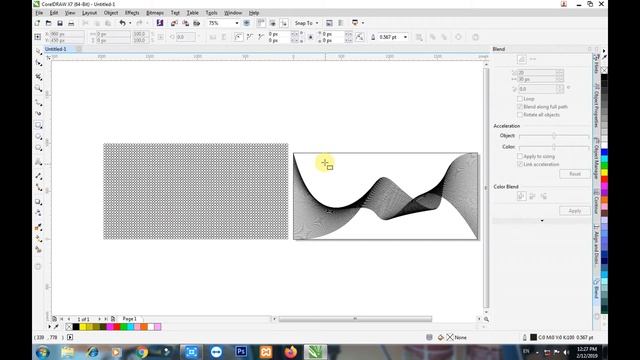
Task: Select the Parallel Dimension tool
Action: (38, 176)
